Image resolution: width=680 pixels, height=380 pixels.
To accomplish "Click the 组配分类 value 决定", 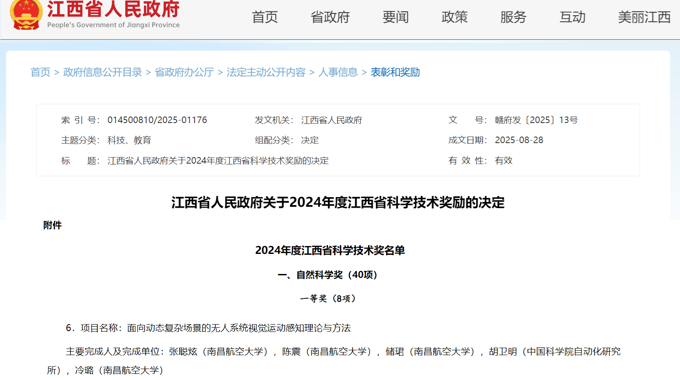I will coord(310,140).
